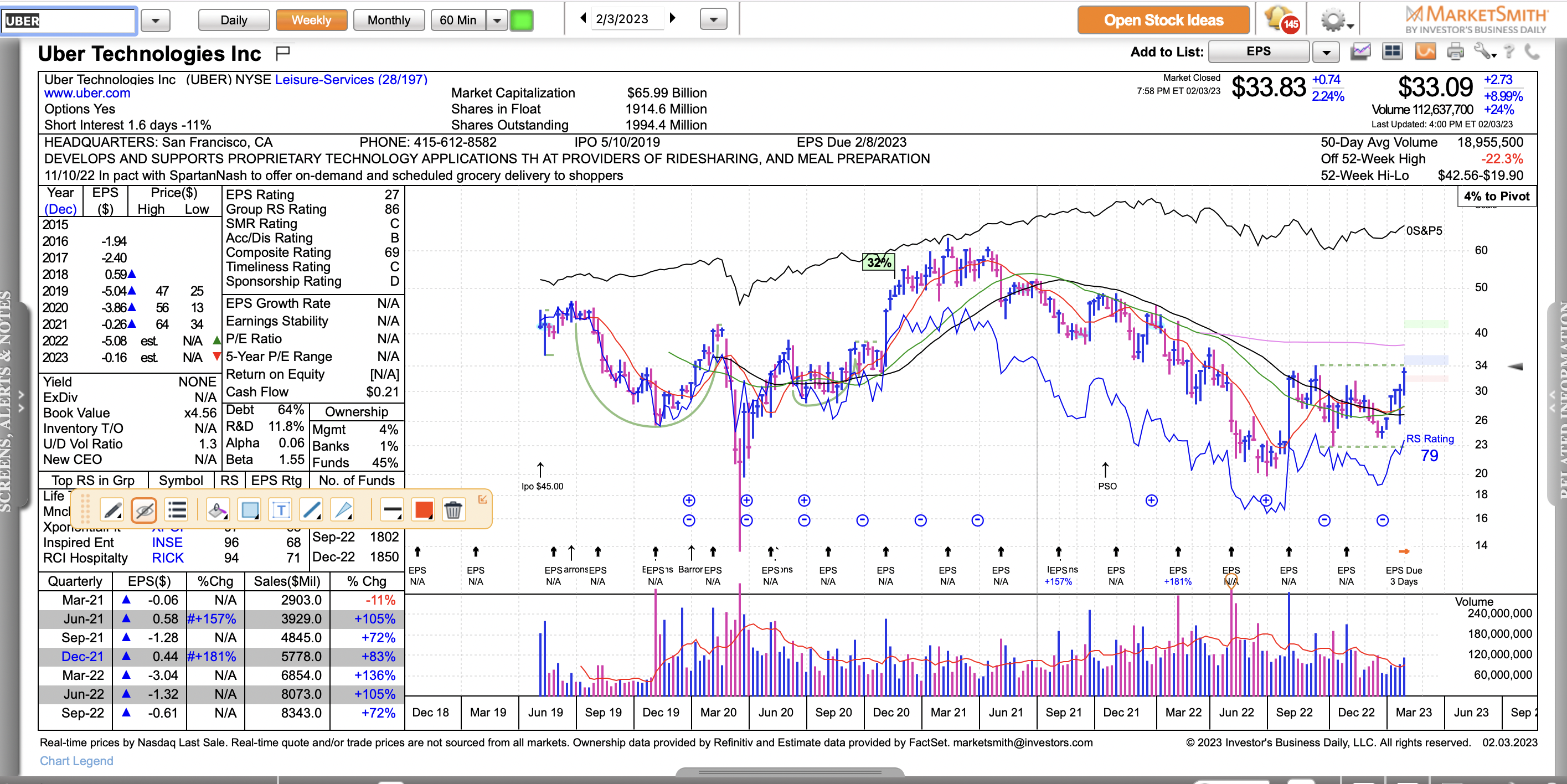Open alerts bell with 145 notifications

click(x=1281, y=19)
